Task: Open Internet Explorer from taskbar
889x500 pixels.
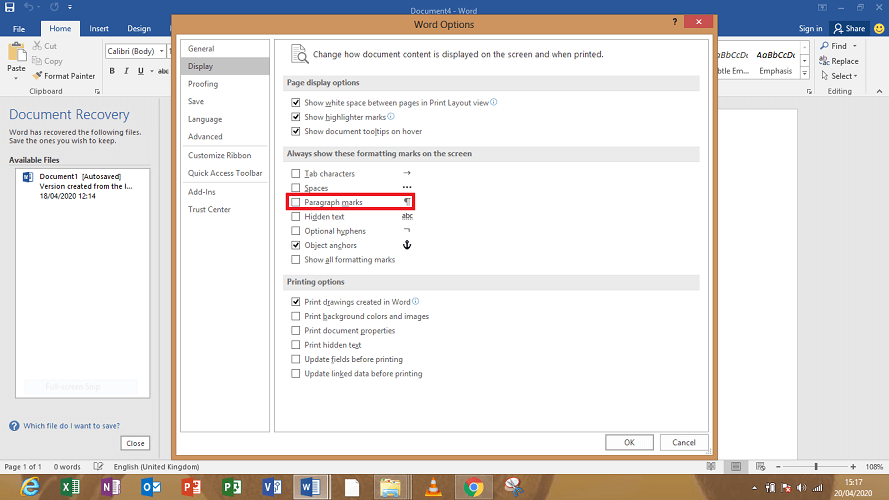Action: tap(30, 487)
